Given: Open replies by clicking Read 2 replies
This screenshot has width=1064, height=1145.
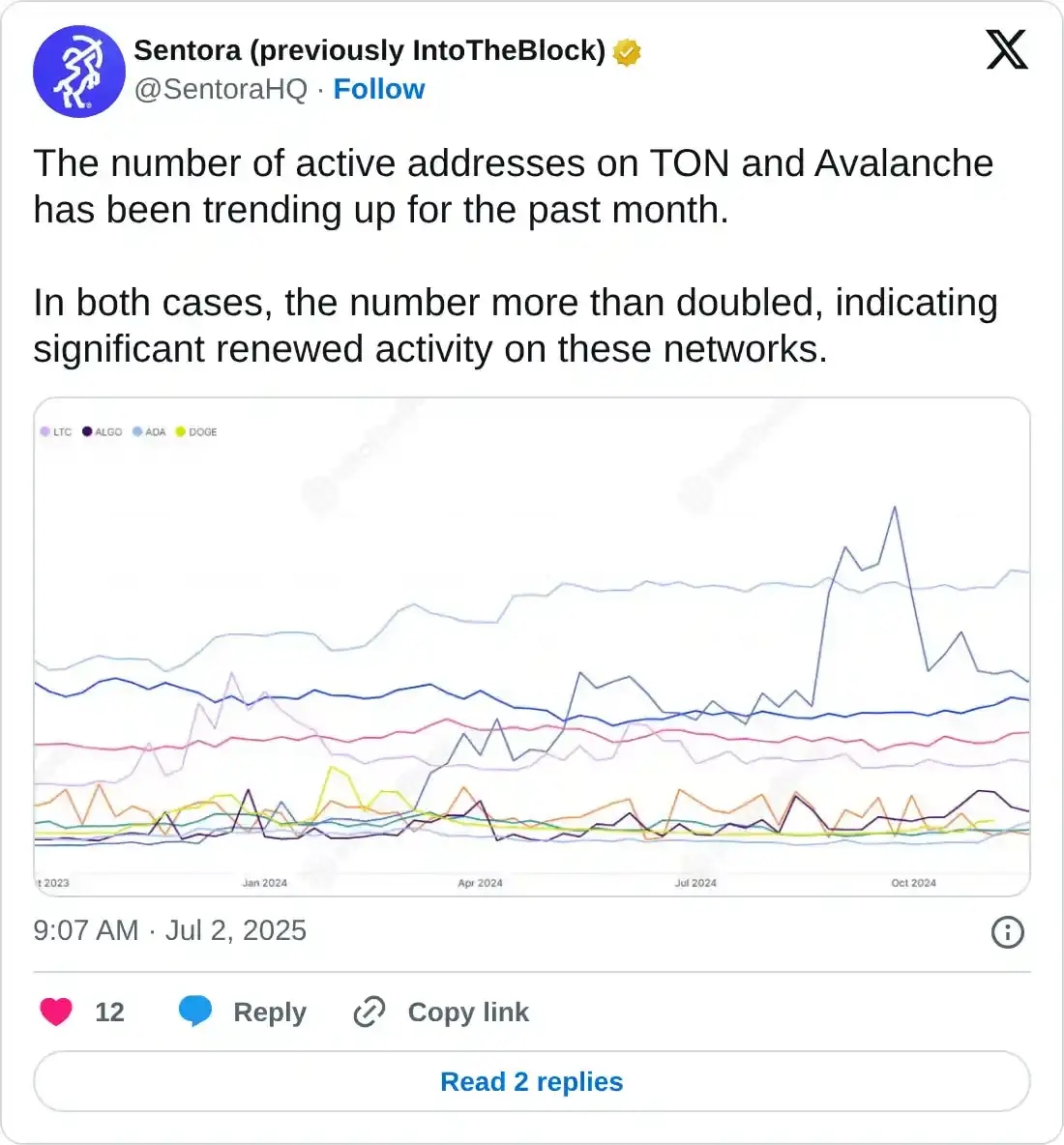Looking at the screenshot, I should point(532,1081).
